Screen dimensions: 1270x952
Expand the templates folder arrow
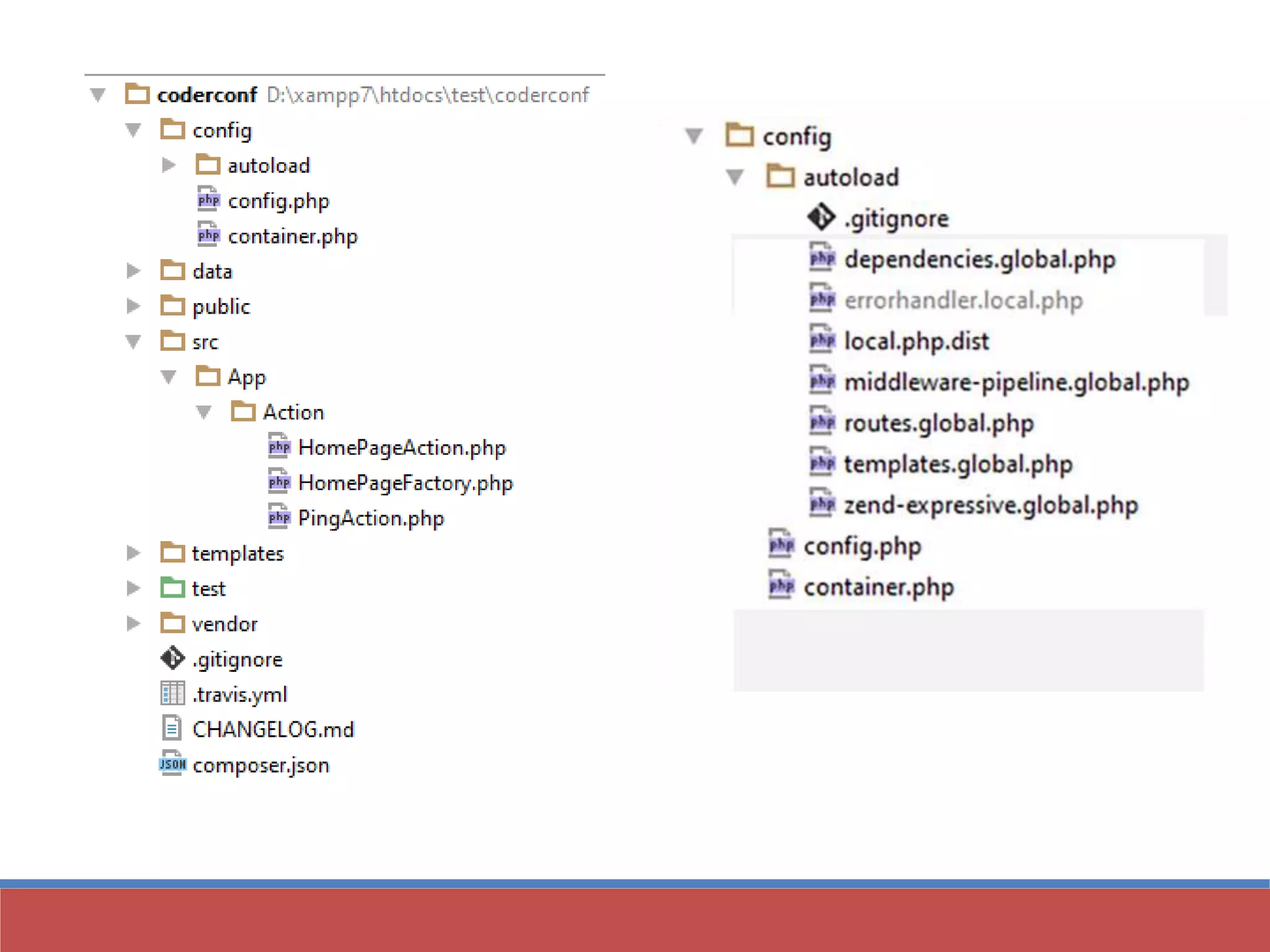(133, 552)
